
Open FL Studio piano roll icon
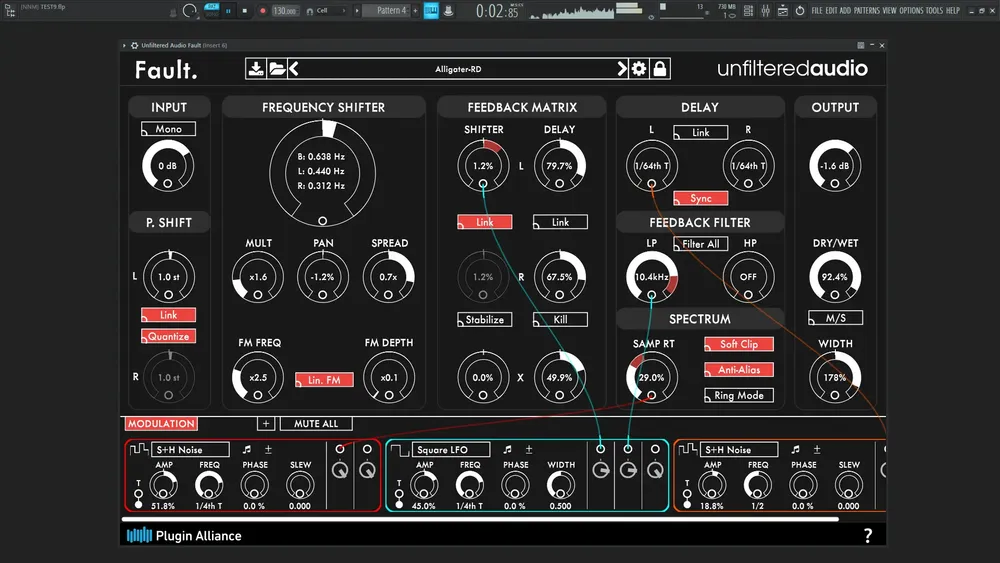click(x=431, y=11)
